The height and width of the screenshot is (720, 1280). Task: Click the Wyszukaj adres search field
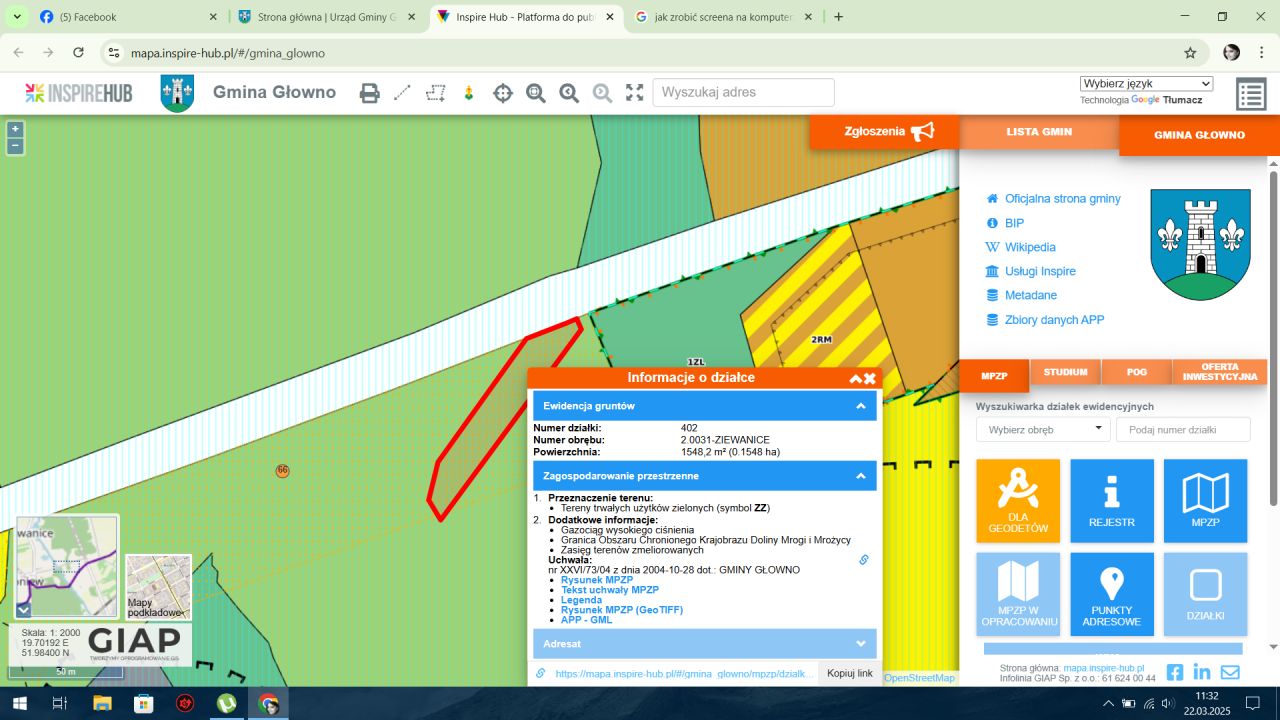pos(743,93)
